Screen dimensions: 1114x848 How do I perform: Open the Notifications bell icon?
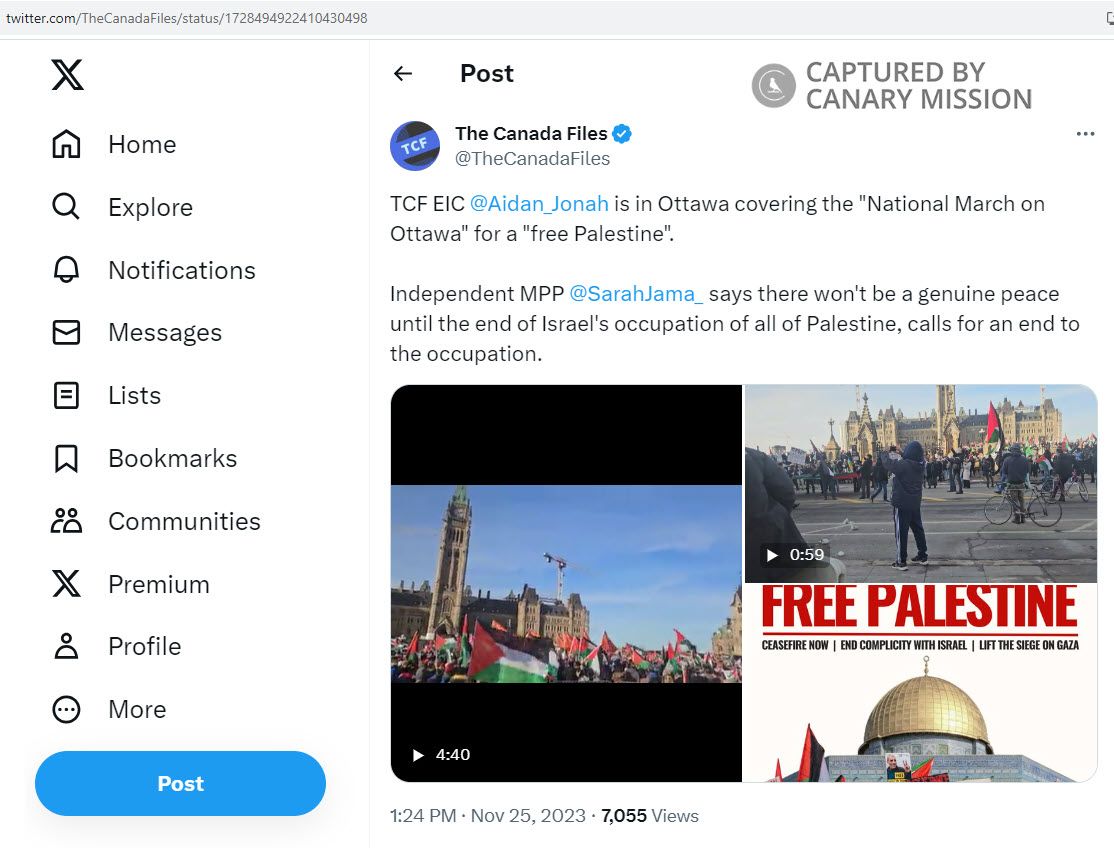tap(66, 270)
